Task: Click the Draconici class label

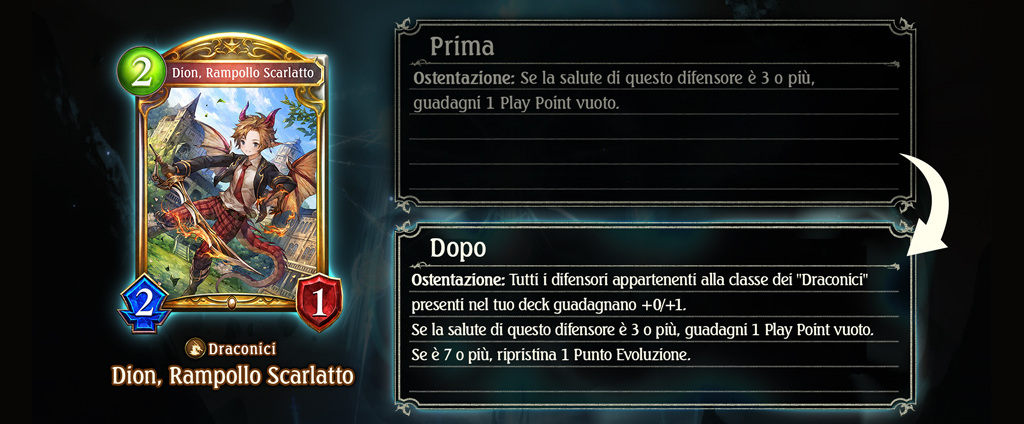Action: (242, 349)
